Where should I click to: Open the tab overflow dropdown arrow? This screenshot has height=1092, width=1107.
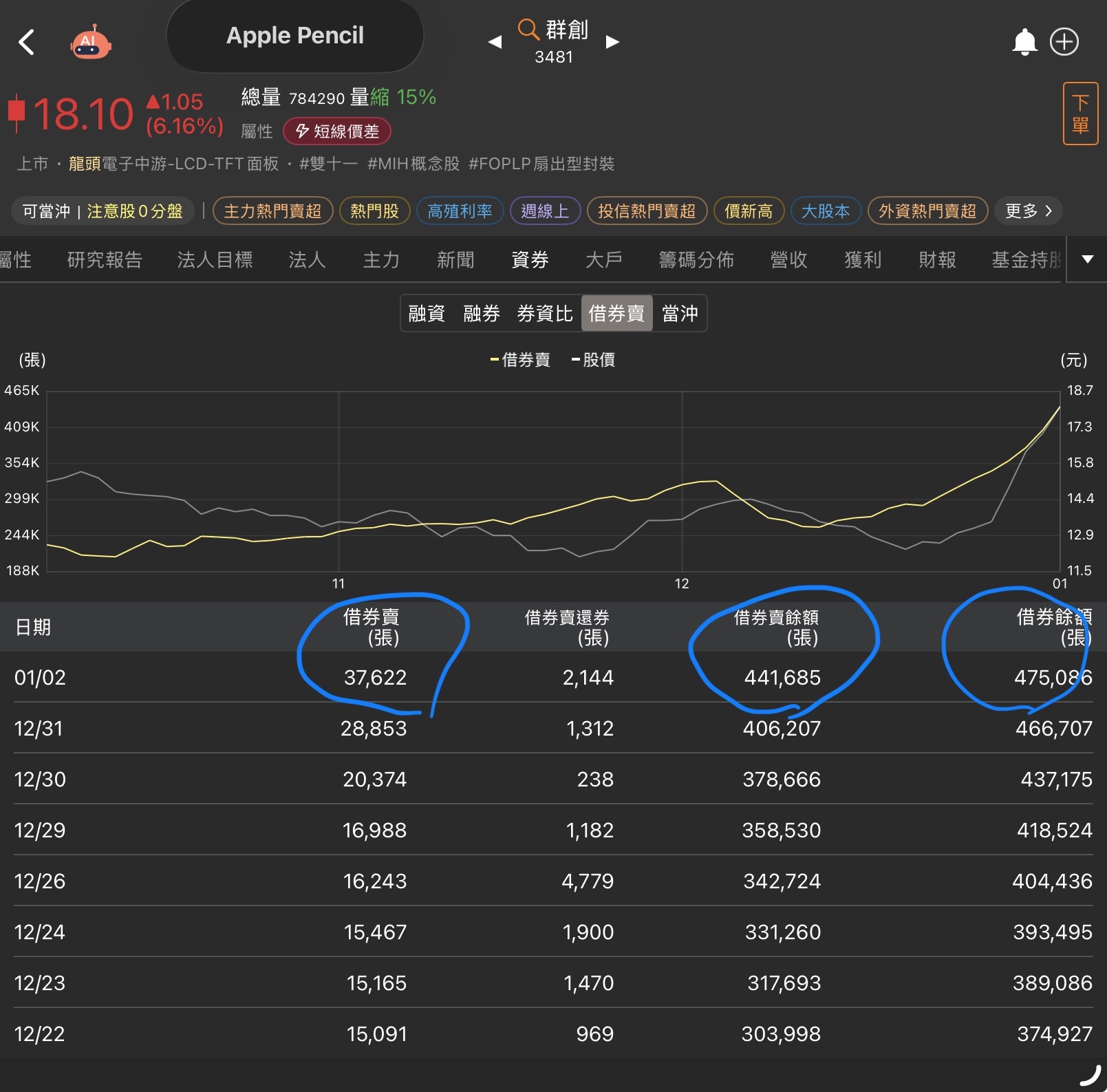(x=1087, y=260)
